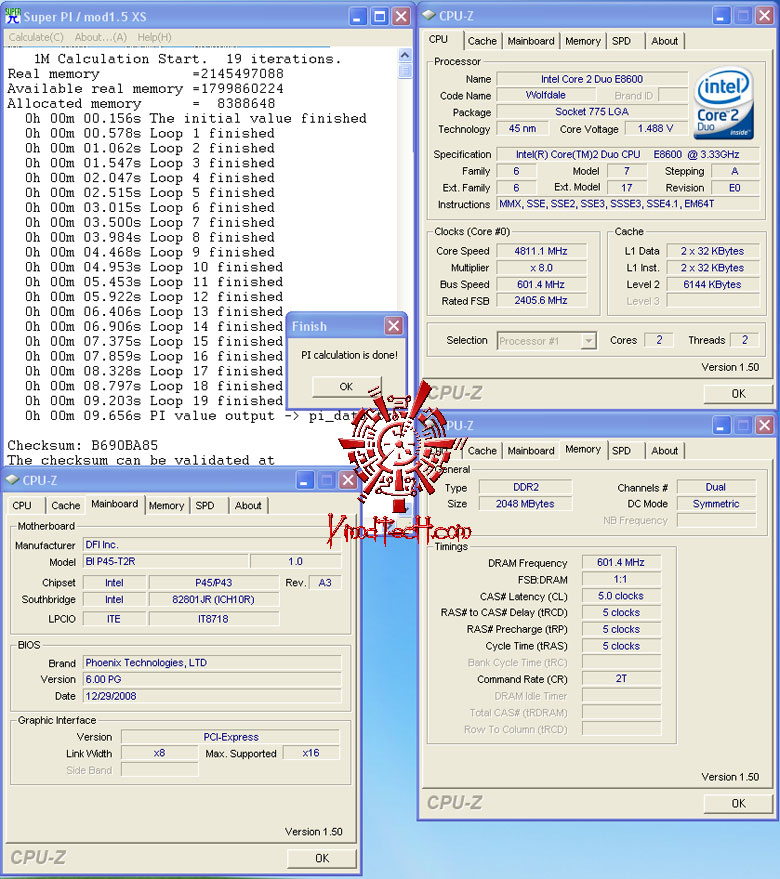Switch to SPD tab in Mainboard window
780x879 pixels.
point(205,506)
